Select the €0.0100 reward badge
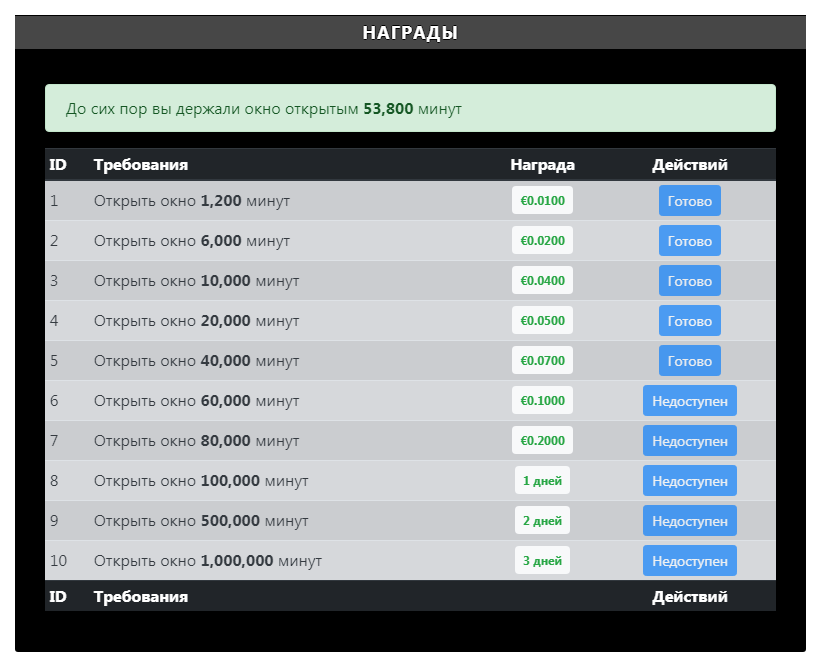821x656 pixels. pyautogui.click(x=542, y=201)
